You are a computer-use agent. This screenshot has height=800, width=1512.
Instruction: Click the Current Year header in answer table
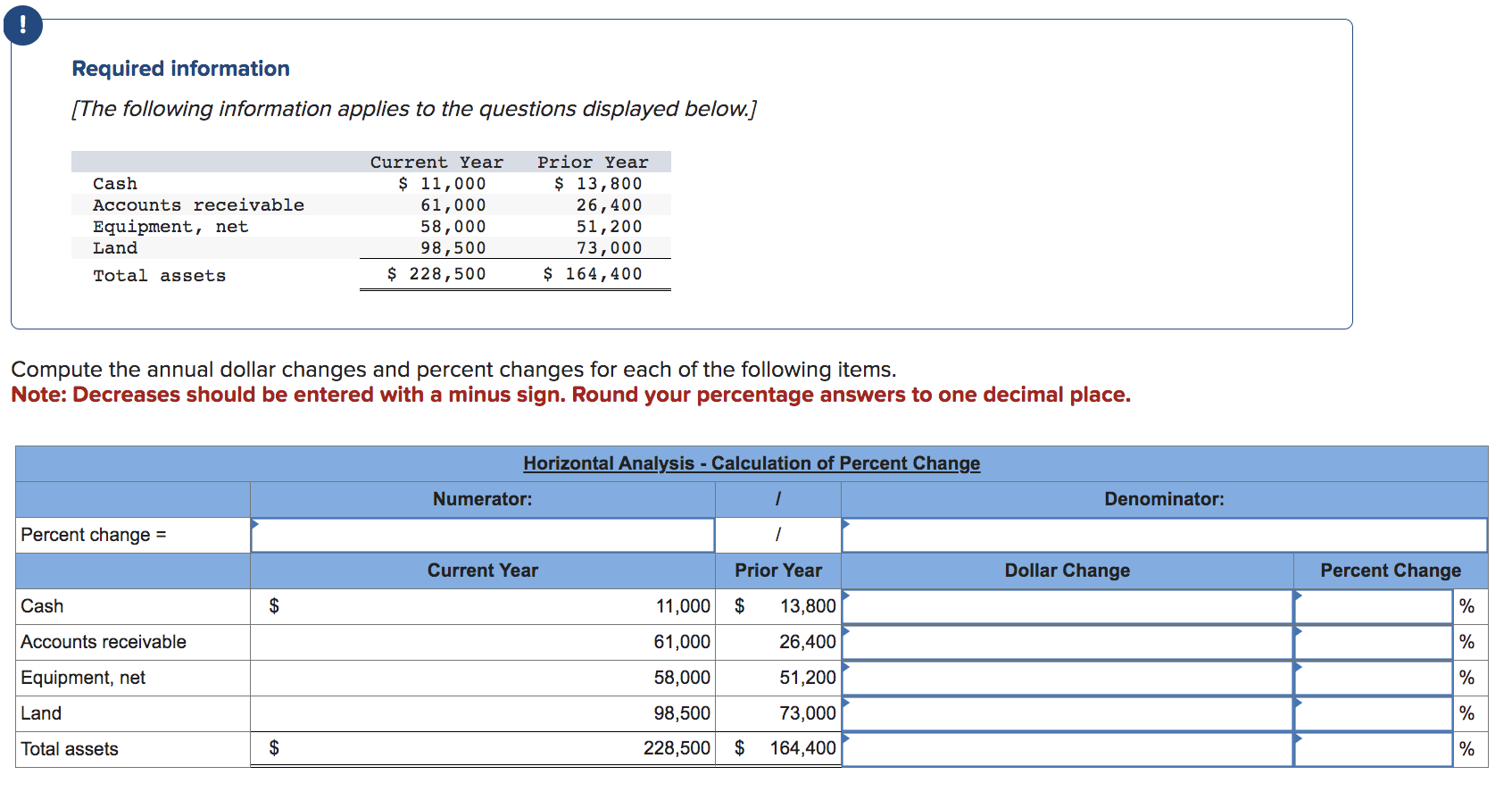483,571
